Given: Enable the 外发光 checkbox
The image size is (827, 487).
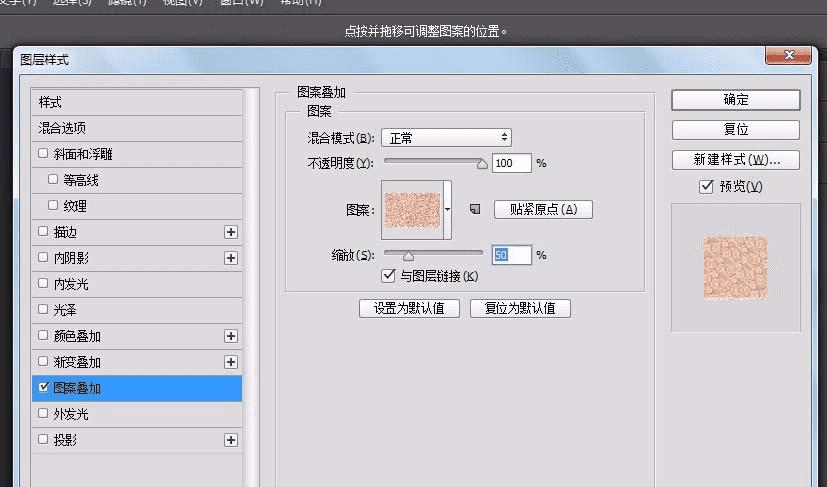Looking at the screenshot, I should coord(43,413).
